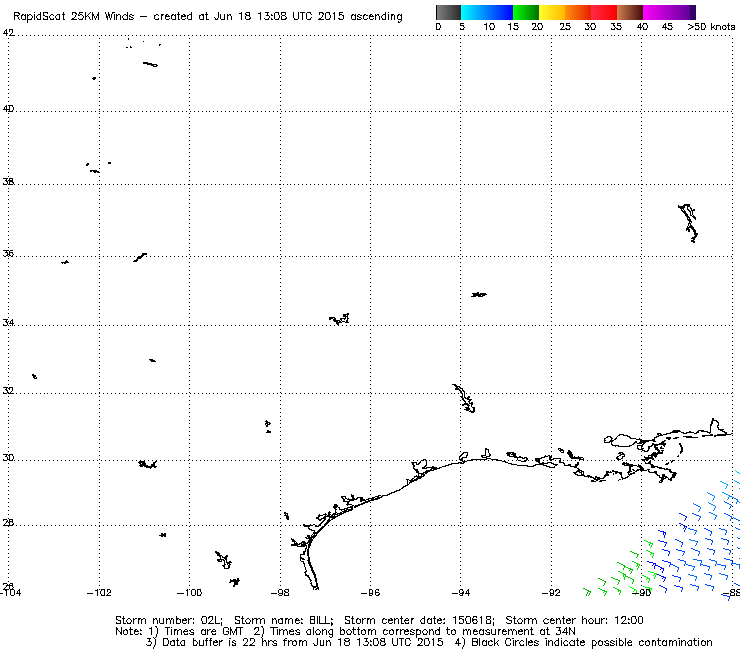Click the '20' legend label
Screen dimensions: 740x650
pyautogui.click(x=537, y=27)
